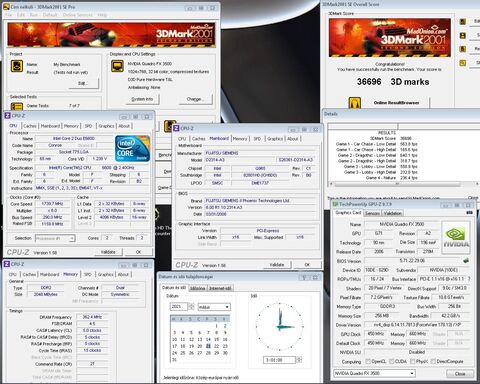The image size is (480, 384).
Task: Enable the PhysX checkbox in GPU-Z
Action: 413,361
